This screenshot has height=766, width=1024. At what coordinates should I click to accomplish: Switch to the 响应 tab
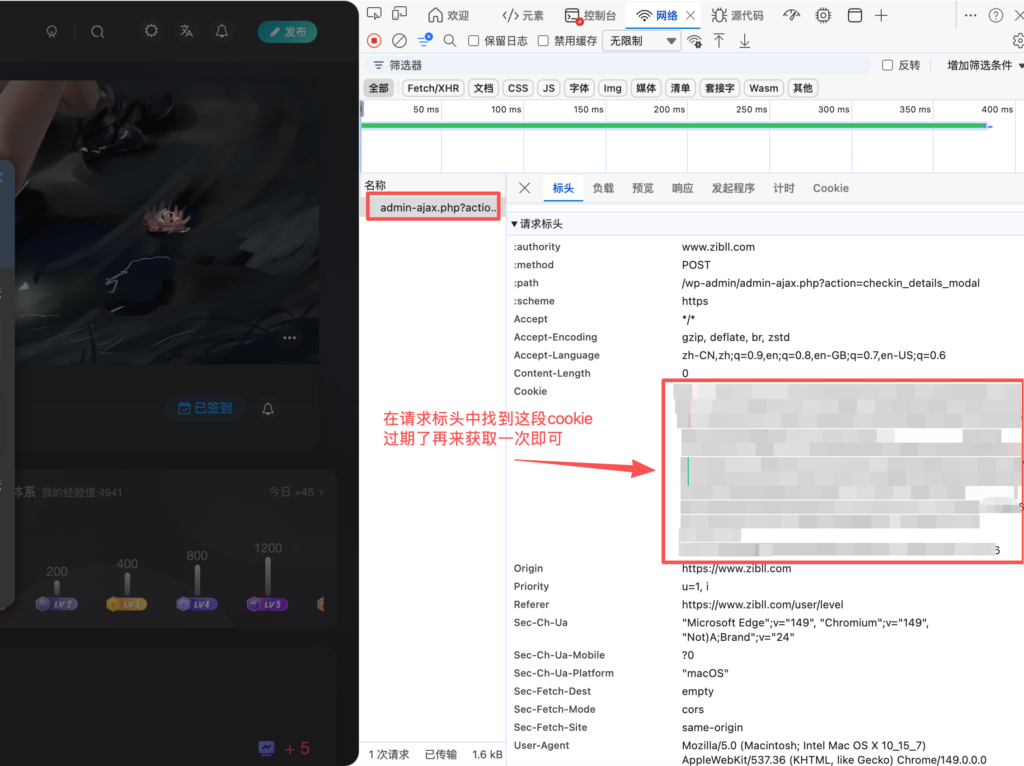point(682,188)
